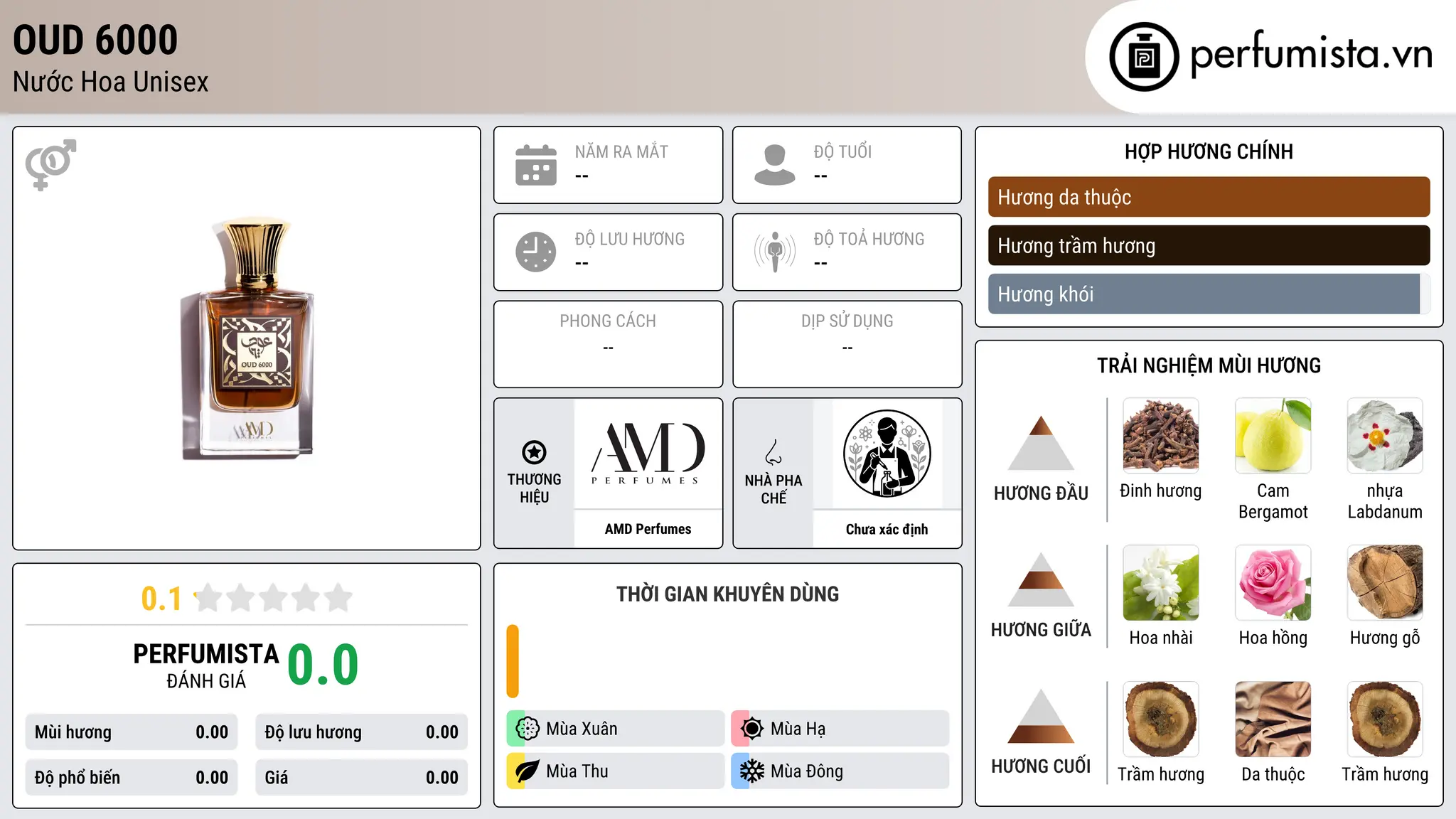Click the Độ phổ biến score box
The height and width of the screenshot is (819, 1456).
(x=132, y=777)
